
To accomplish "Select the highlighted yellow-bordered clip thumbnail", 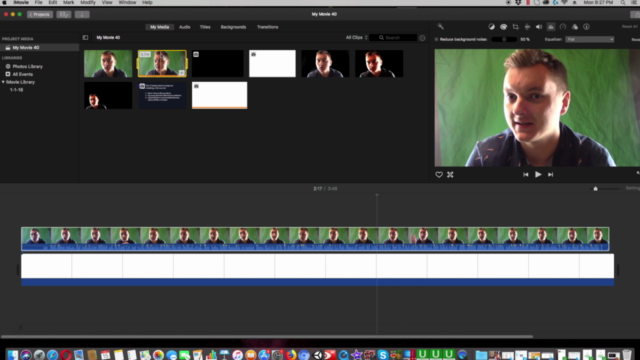I will (x=162, y=64).
